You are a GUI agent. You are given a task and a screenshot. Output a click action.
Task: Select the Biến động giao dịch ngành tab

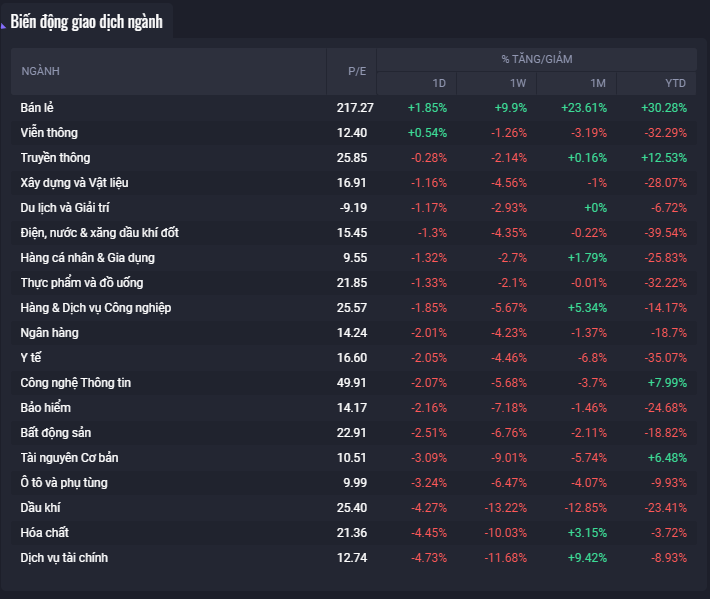(86, 22)
